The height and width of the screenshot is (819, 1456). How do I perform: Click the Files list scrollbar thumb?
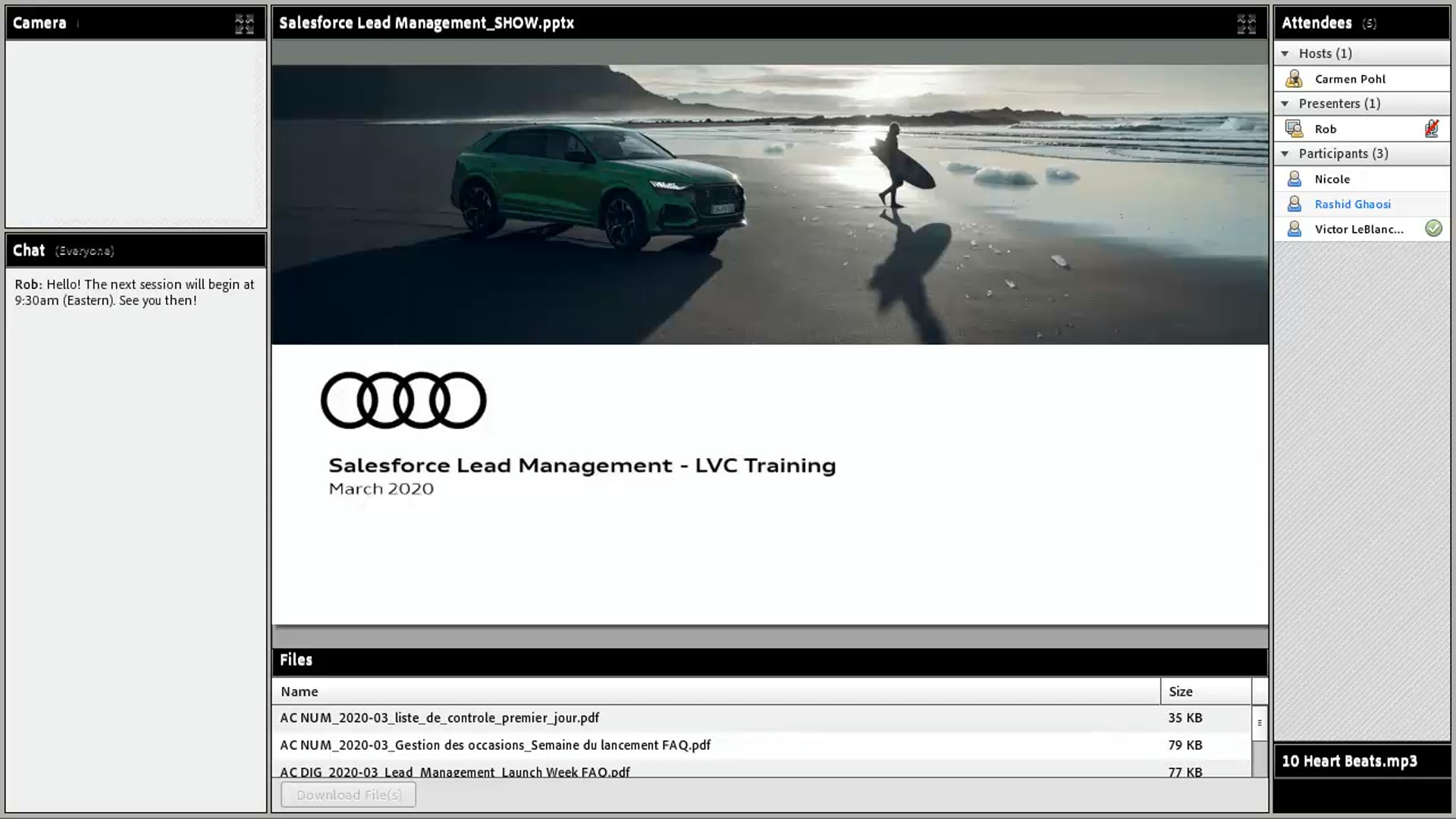click(x=1260, y=723)
